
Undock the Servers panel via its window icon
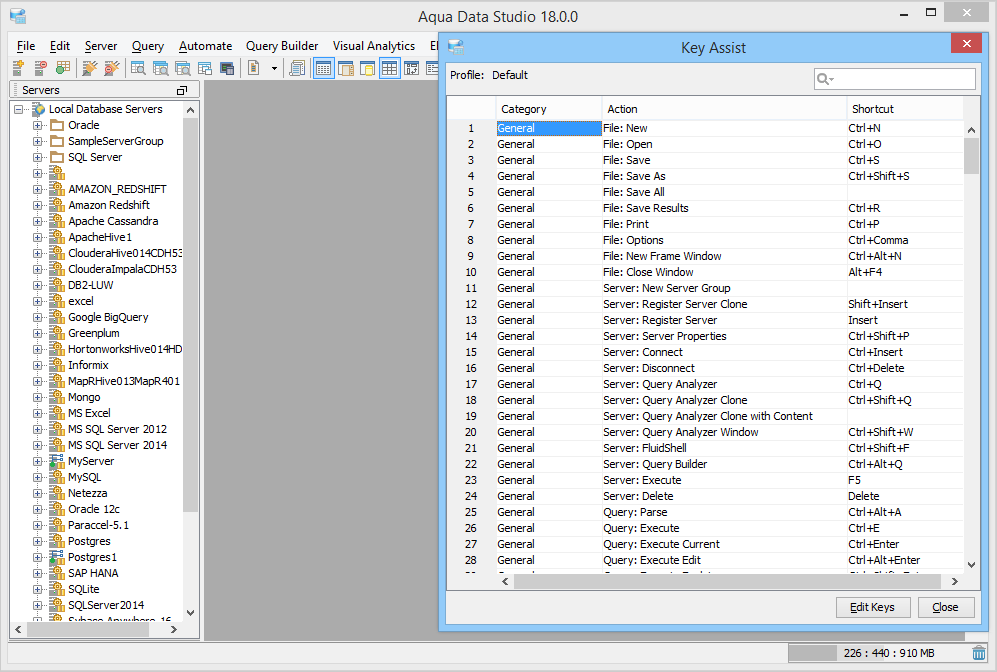coord(181,90)
